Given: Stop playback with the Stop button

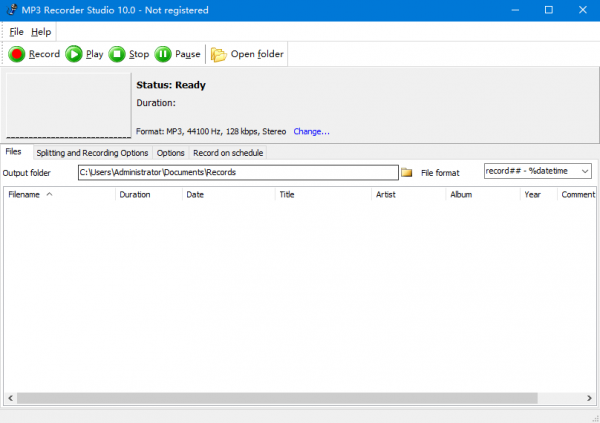Looking at the screenshot, I should pos(129,54).
